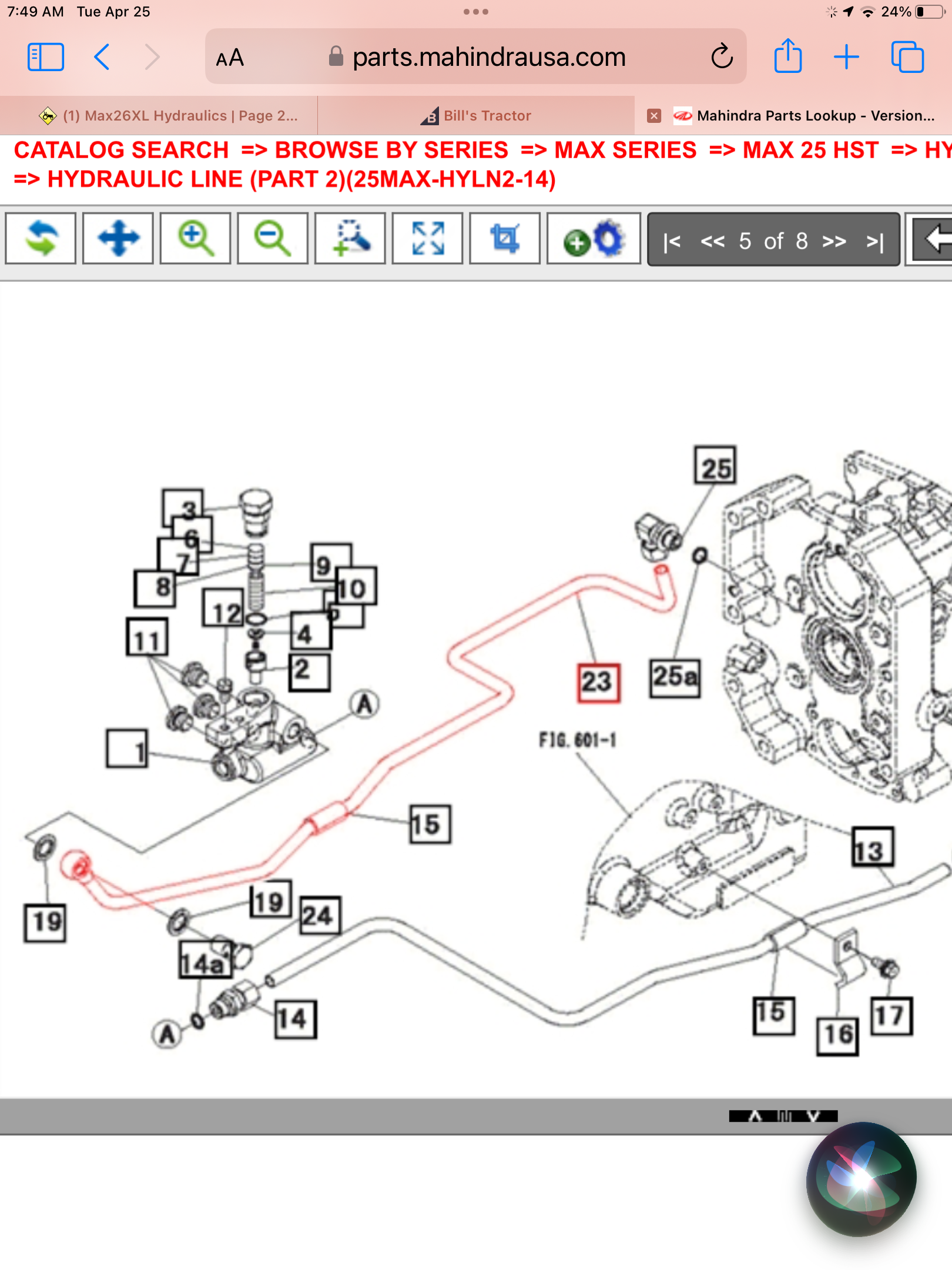Click the fit-to-screen expand arrows icon
This screenshot has width=952, height=1270.
427,239
